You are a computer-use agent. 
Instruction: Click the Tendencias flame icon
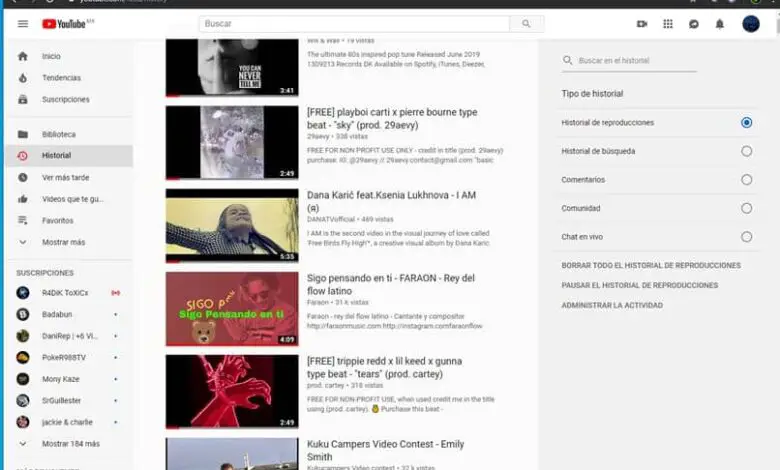point(23,78)
